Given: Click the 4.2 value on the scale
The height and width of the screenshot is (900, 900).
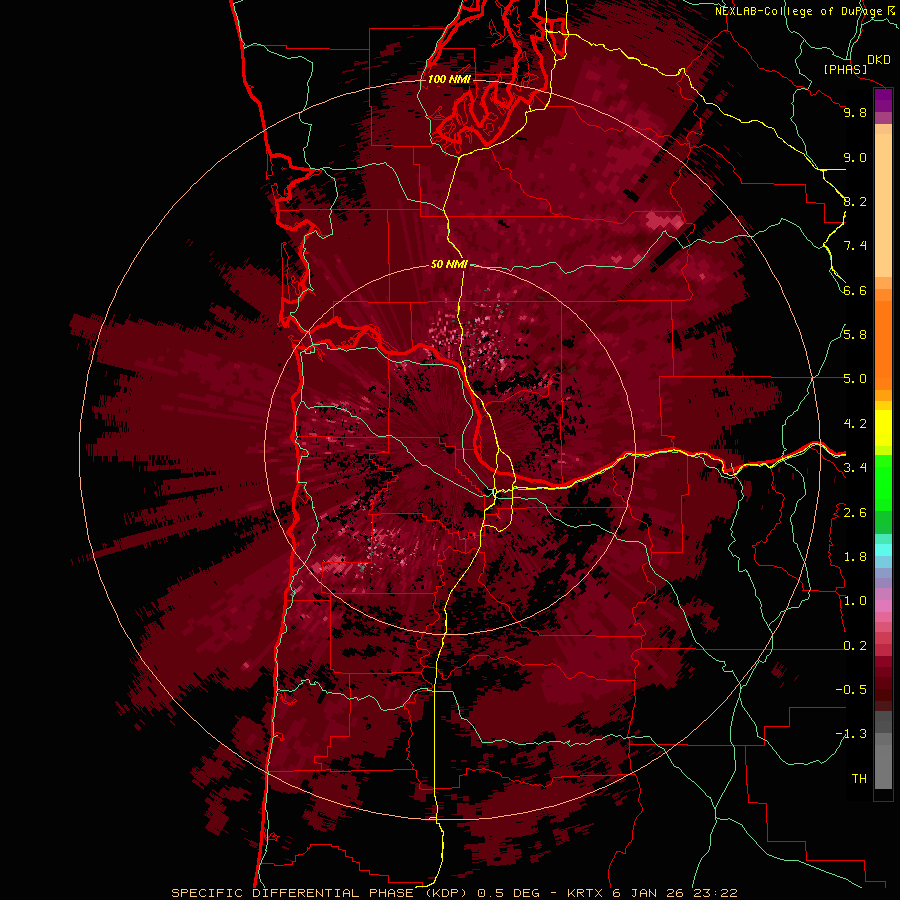Looking at the screenshot, I should point(855,424).
